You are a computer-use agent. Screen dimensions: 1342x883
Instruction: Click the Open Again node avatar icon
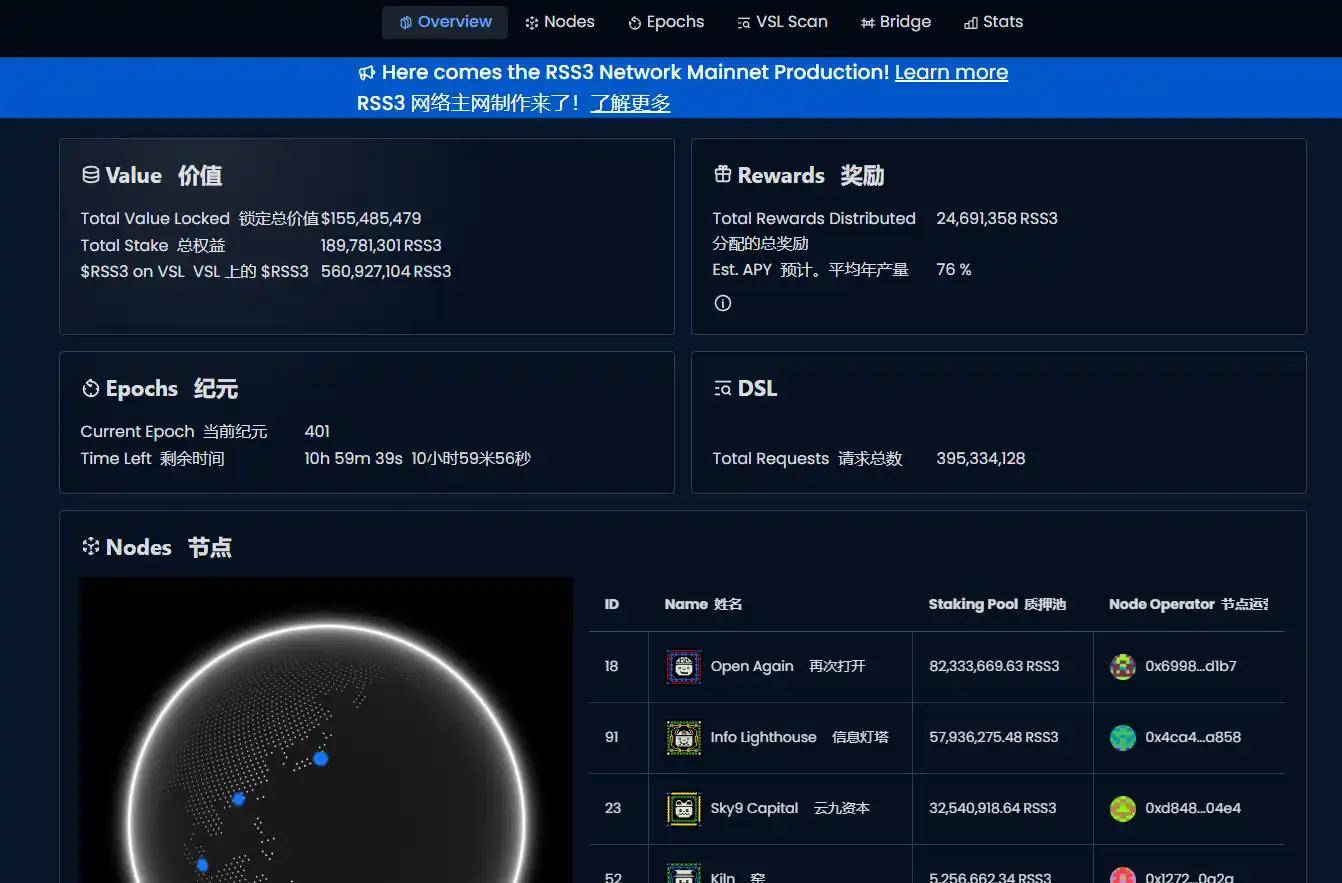(x=684, y=667)
